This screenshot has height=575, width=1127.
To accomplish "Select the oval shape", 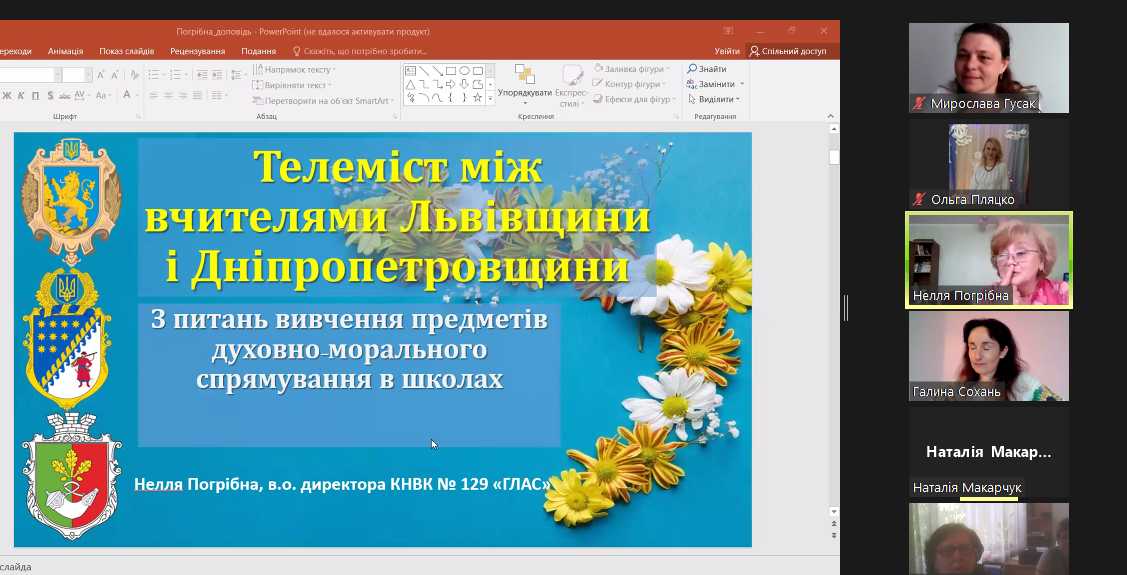I will click(x=464, y=71).
